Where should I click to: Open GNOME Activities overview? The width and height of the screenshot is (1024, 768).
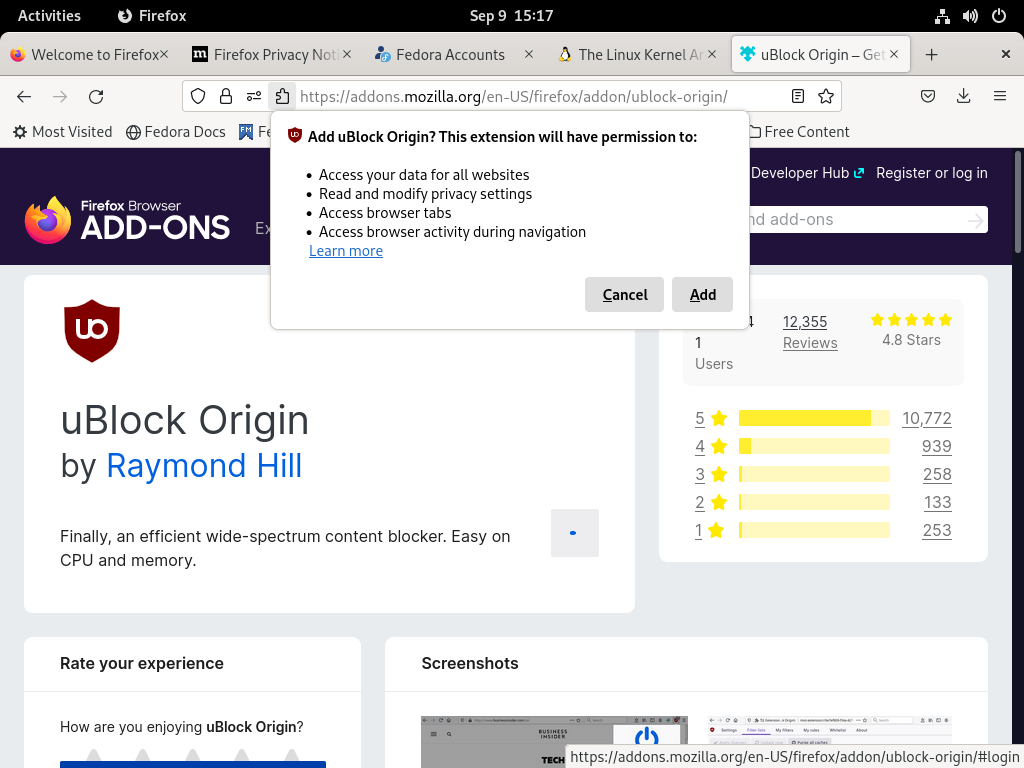pos(49,16)
